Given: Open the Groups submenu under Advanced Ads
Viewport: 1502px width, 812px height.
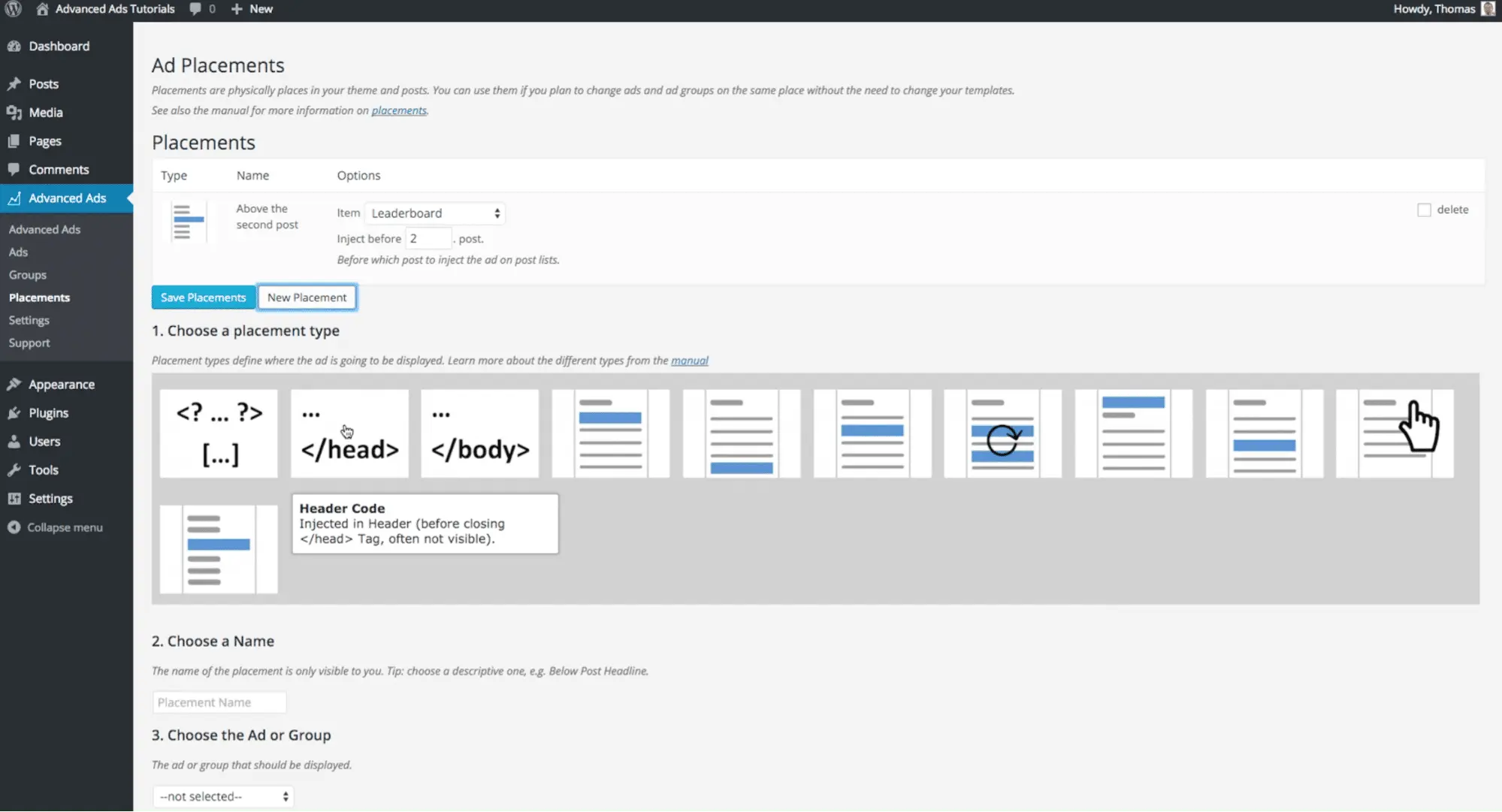Looking at the screenshot, I should (27, 274).
